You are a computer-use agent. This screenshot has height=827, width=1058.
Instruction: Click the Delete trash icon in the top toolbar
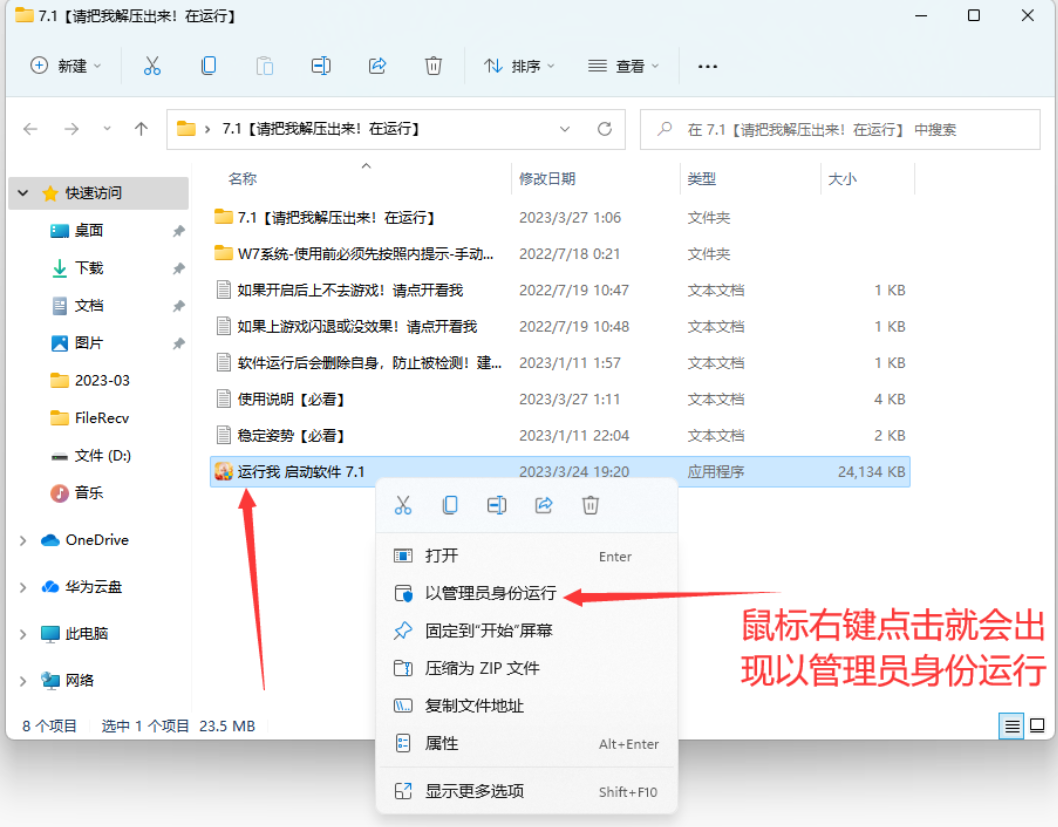click(x=433, y=66)
